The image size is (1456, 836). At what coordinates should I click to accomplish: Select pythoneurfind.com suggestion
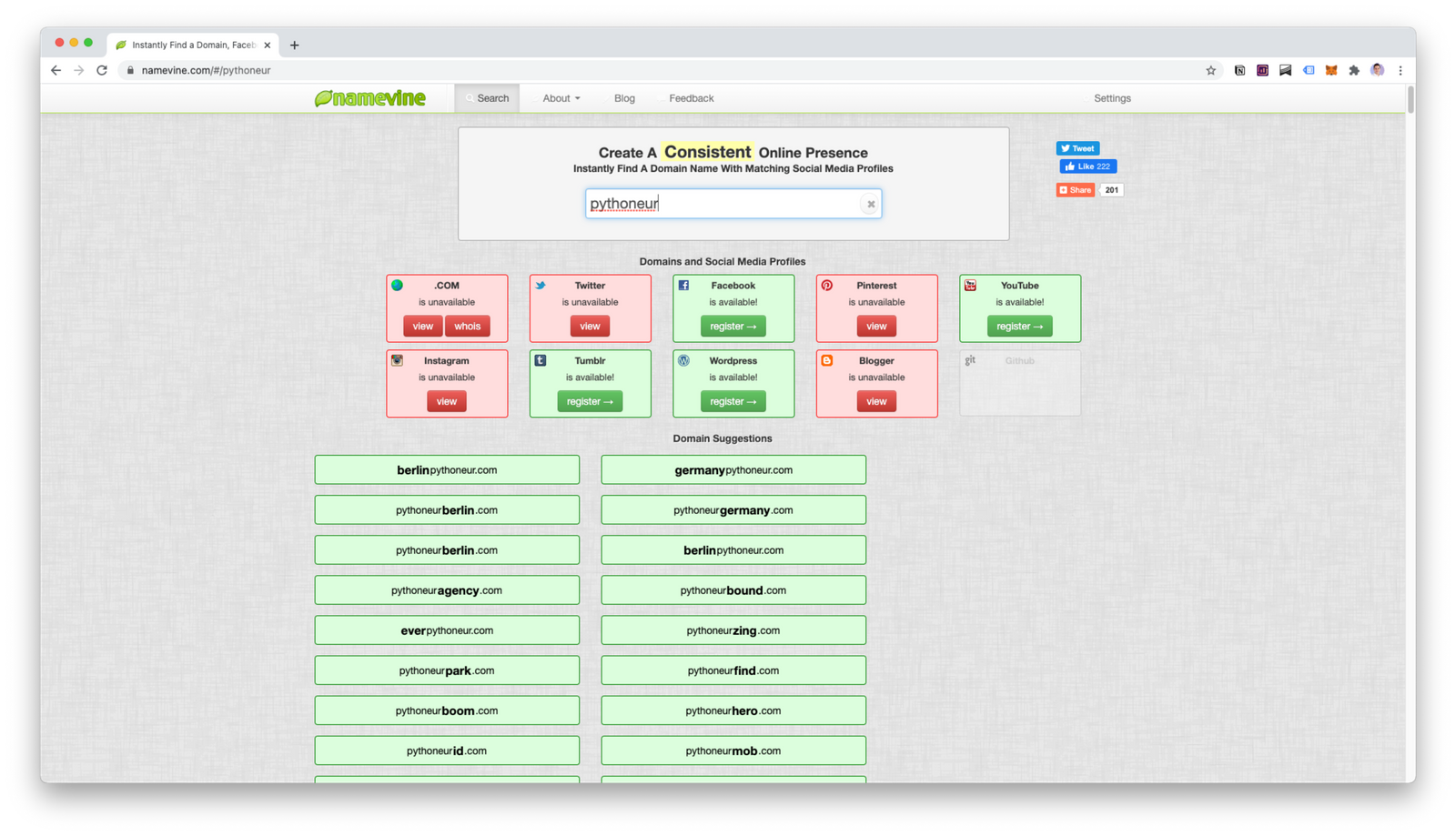pos(733,670)
